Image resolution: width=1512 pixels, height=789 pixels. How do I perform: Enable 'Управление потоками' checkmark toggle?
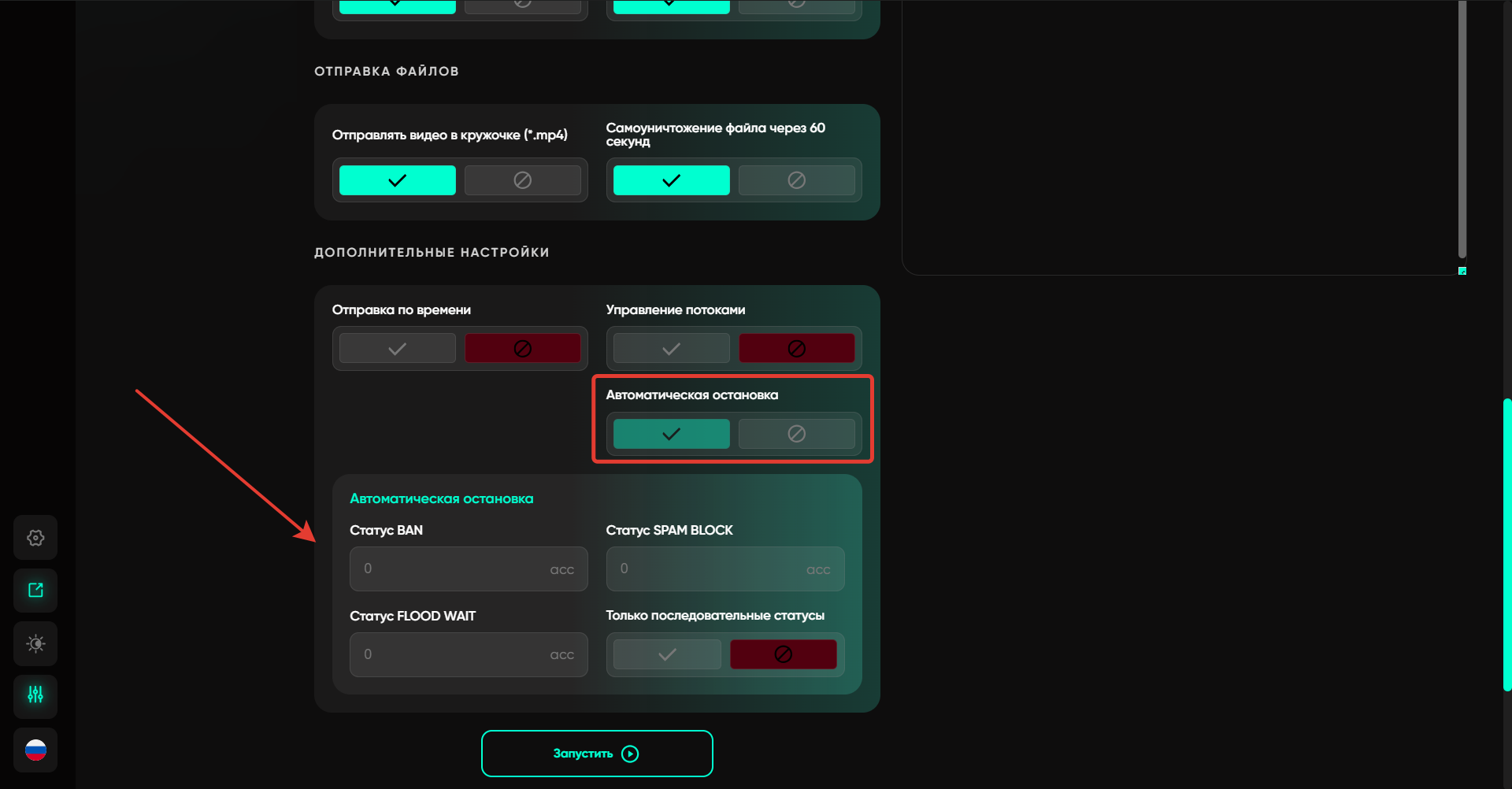click(x=671, y=348)
